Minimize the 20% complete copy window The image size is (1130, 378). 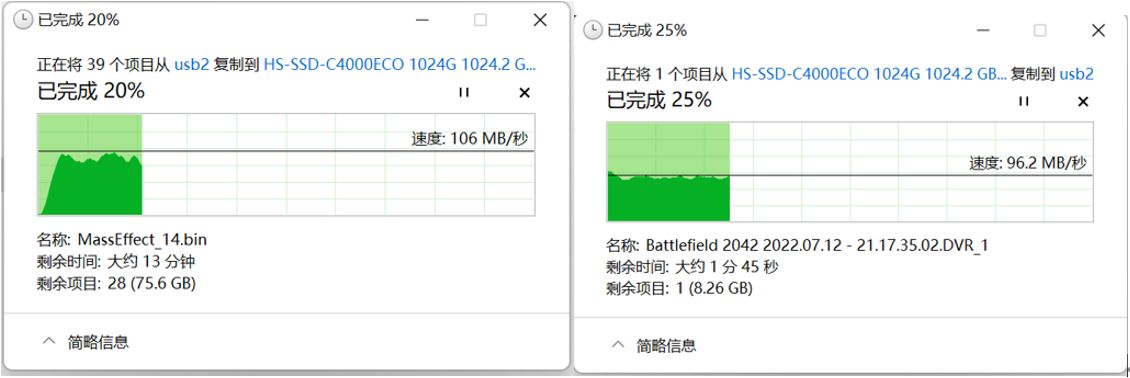pos(420,20)
